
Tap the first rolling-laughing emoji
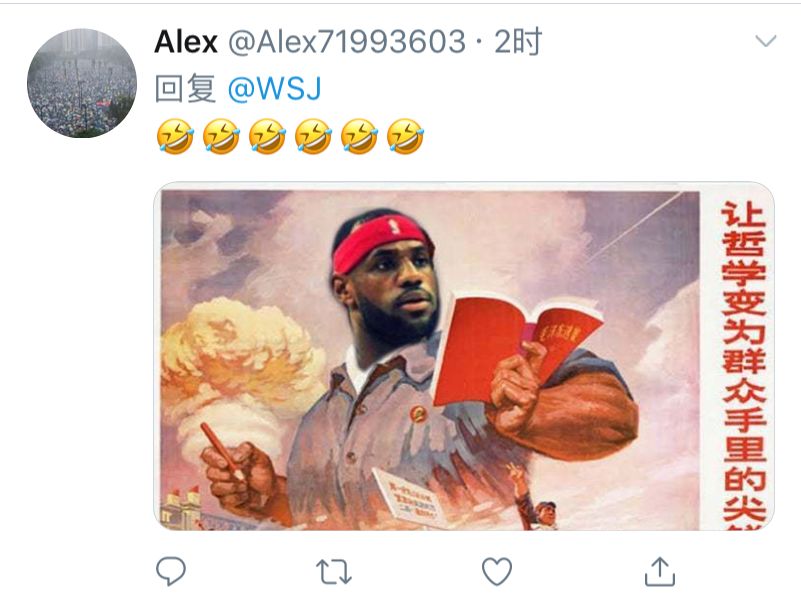(175, 136)
